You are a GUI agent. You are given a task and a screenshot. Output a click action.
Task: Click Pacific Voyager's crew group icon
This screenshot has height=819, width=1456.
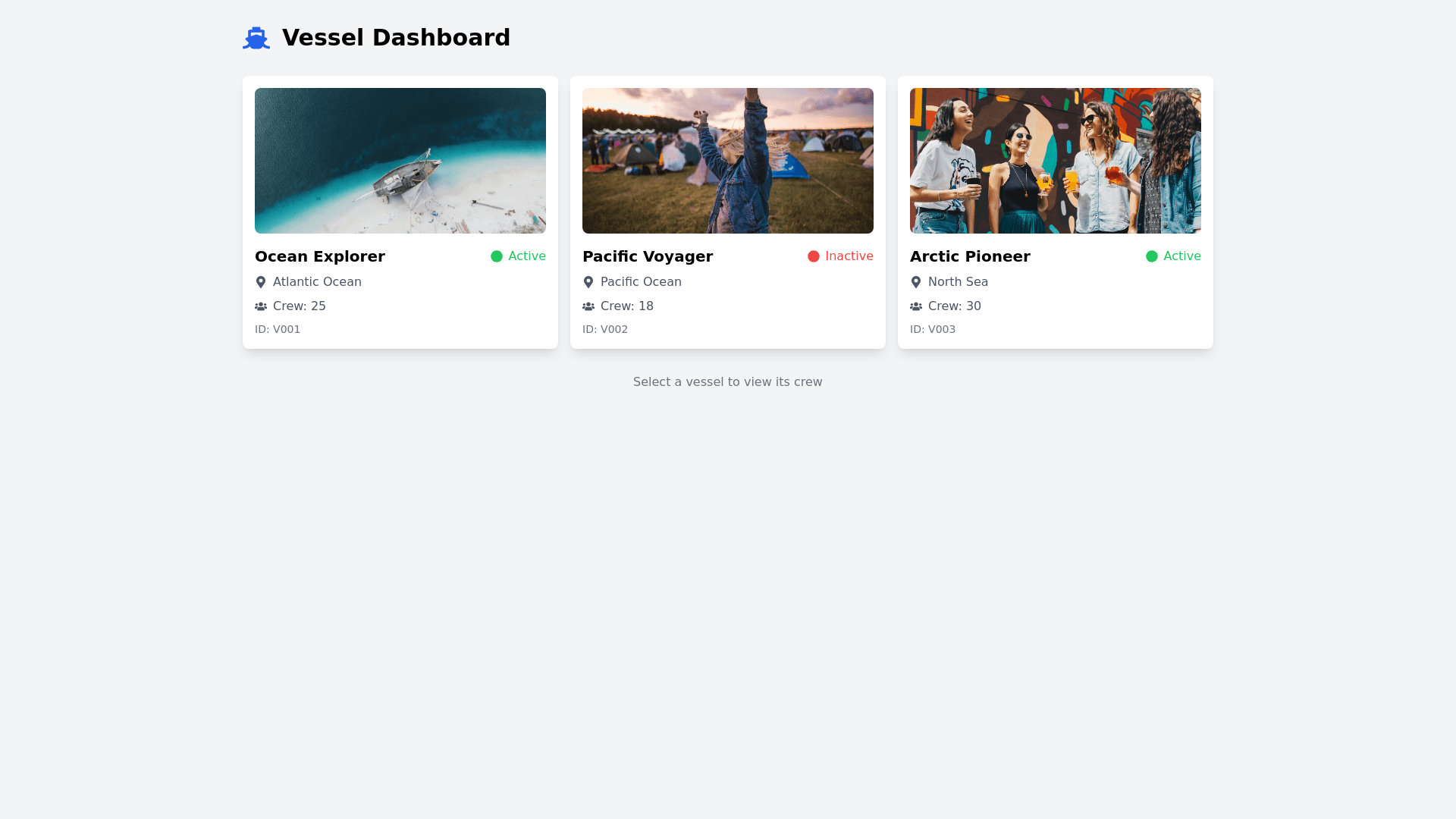coord(588,306)
